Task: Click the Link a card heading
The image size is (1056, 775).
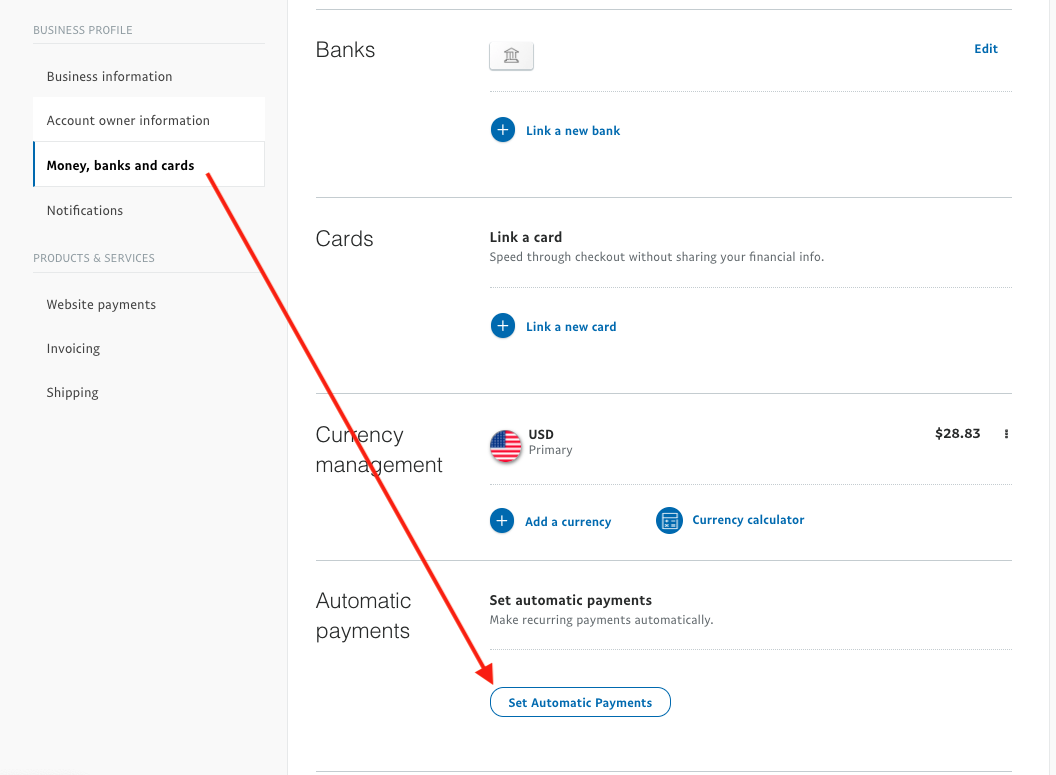Action: 525,237
